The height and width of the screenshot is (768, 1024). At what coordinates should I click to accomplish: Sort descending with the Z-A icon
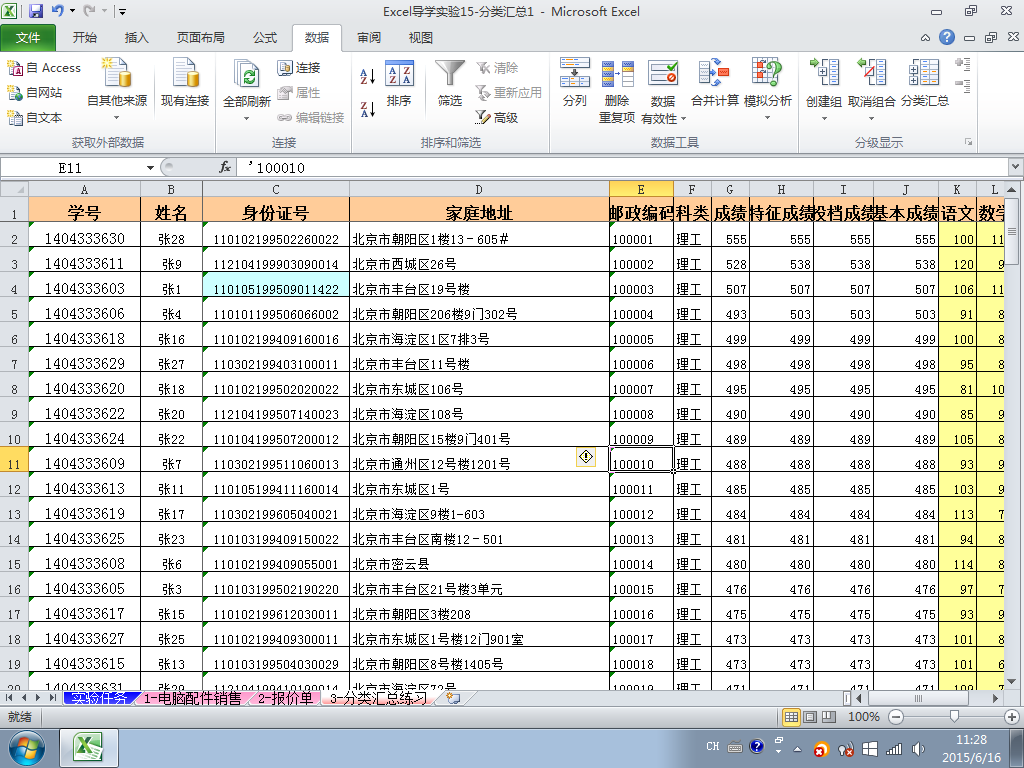(x=367, y=108)
